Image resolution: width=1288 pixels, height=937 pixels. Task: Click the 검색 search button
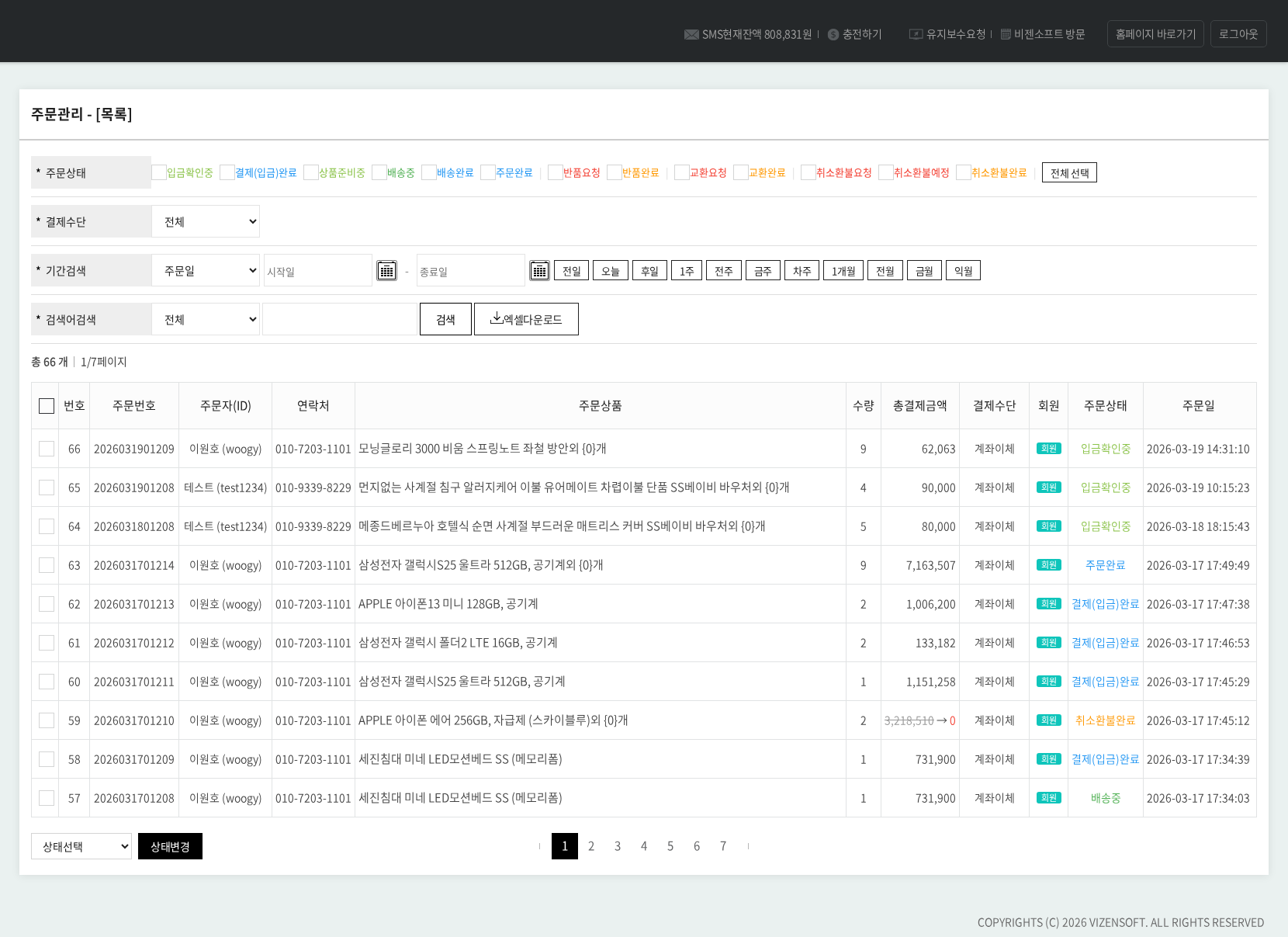445,319
